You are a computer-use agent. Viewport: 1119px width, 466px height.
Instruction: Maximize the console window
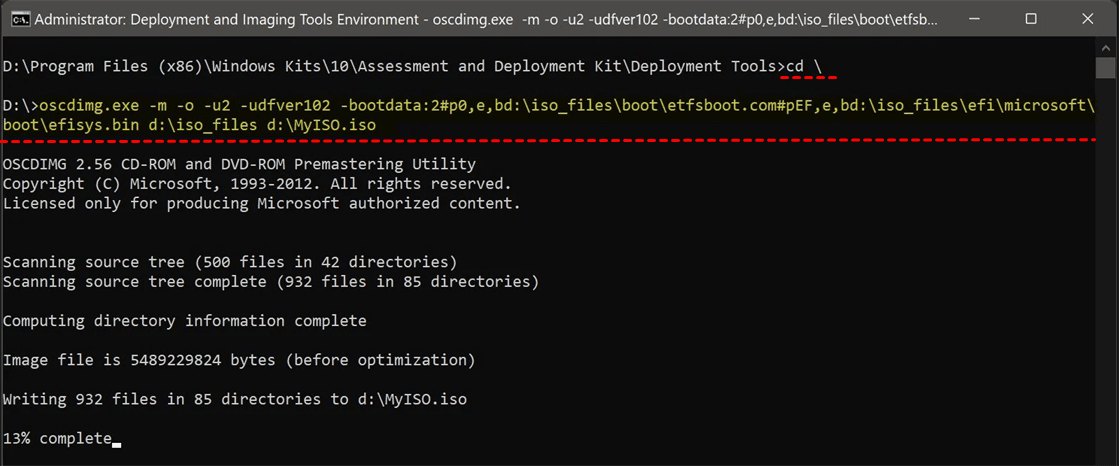coord(1031,19)
